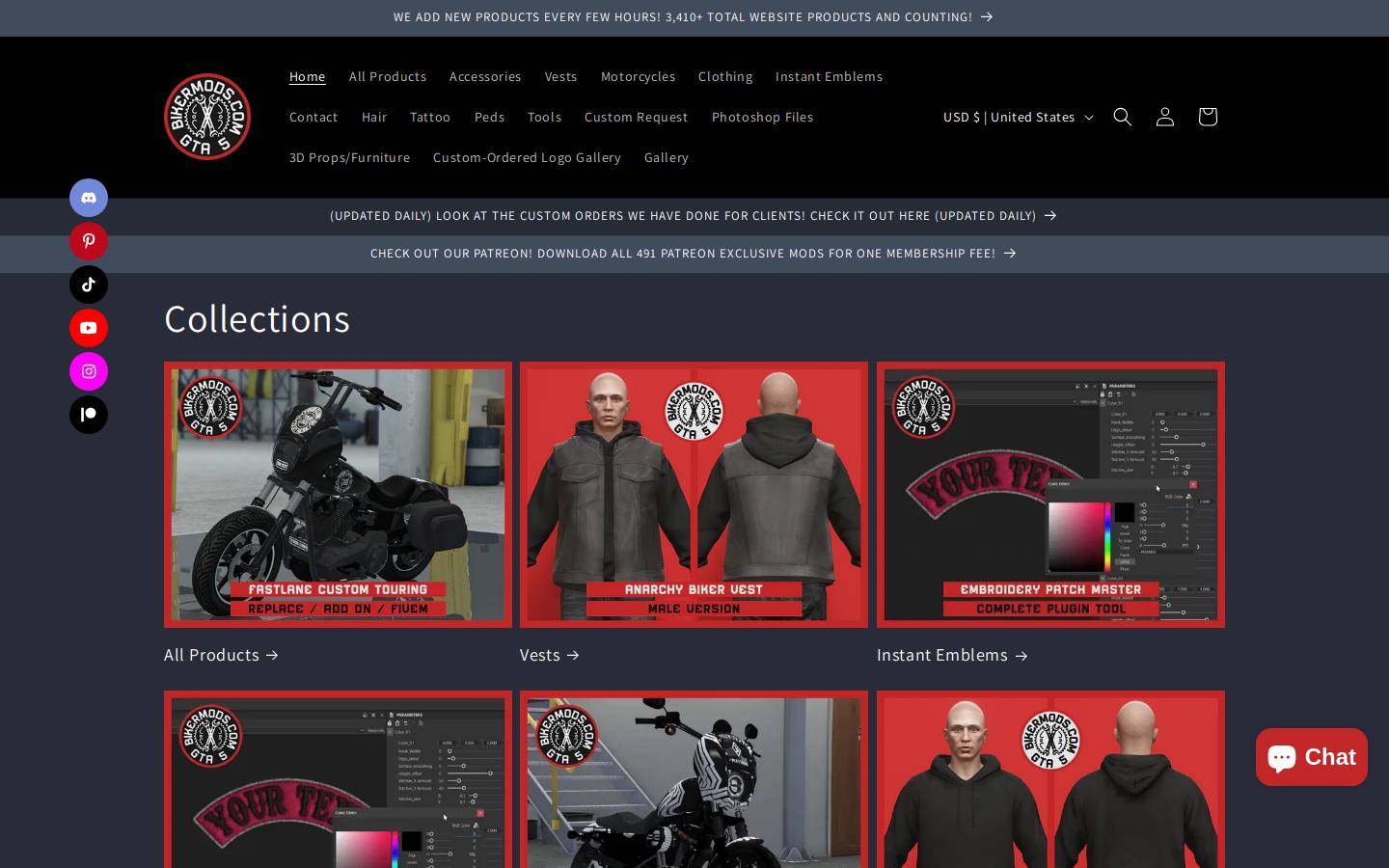Open the Instant Emblems collection link below image
The width and height of the screenshot is (1389, 868).
coord(952,655)
